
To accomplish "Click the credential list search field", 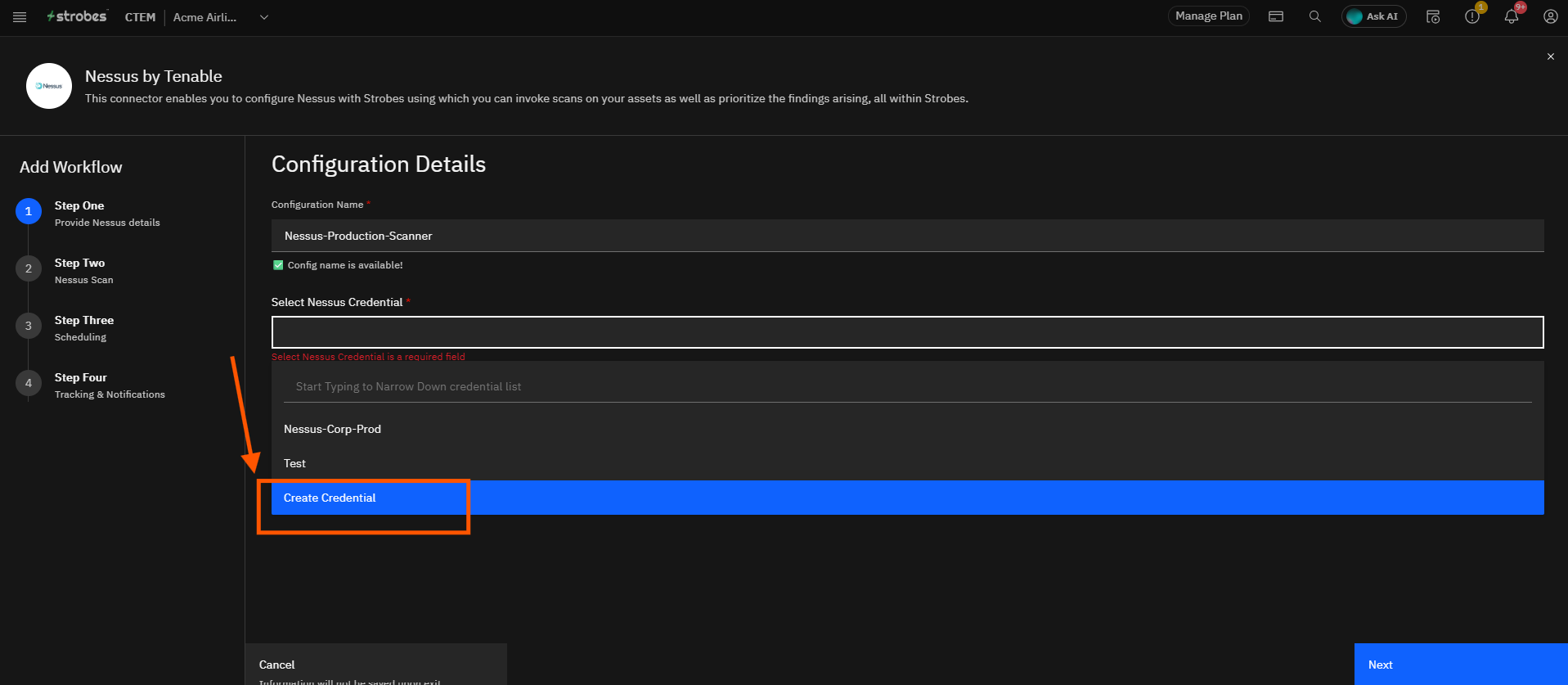I will tap(908, 386).
